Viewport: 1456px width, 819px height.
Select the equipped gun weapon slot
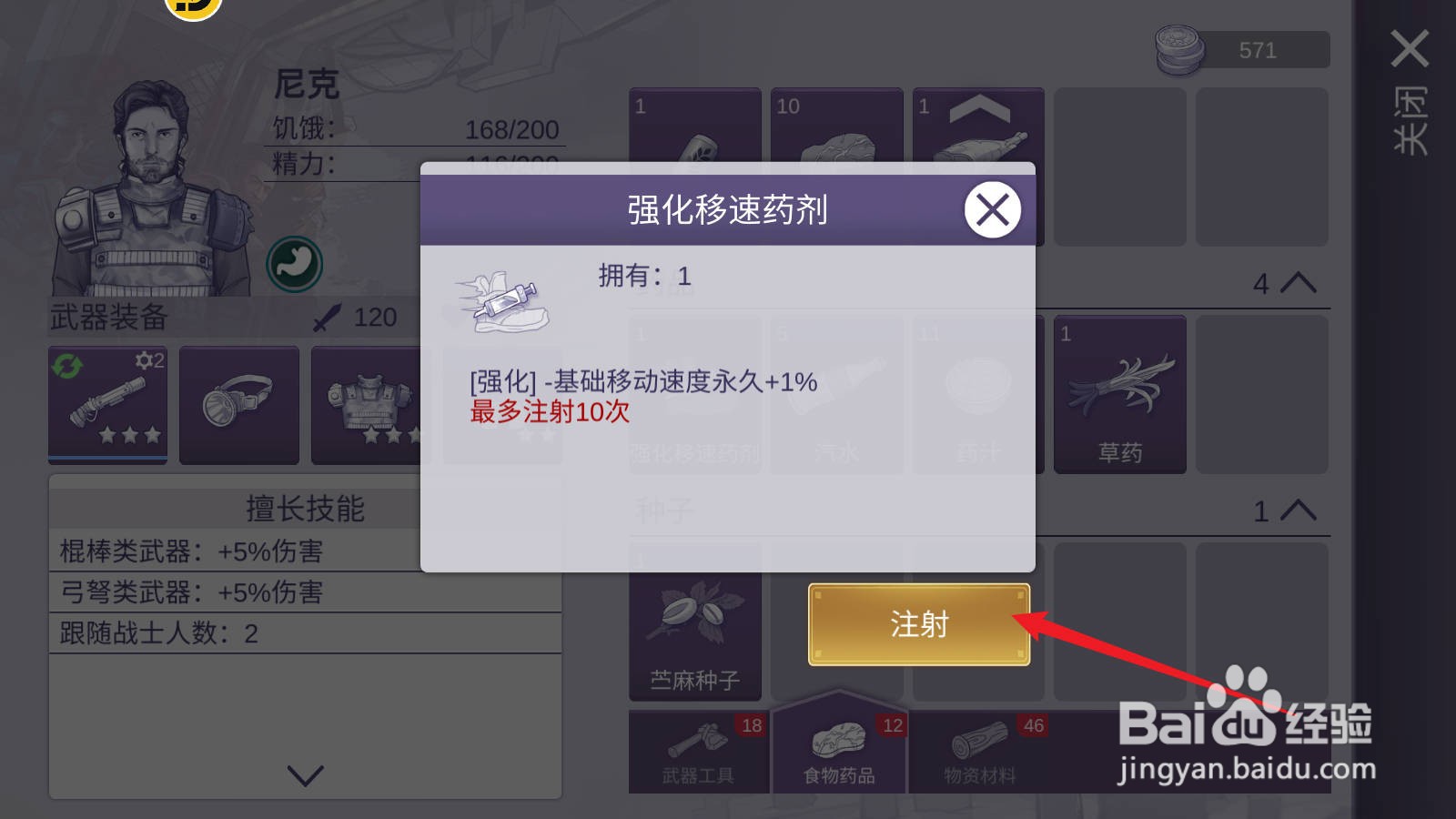(x=108, y=405)
